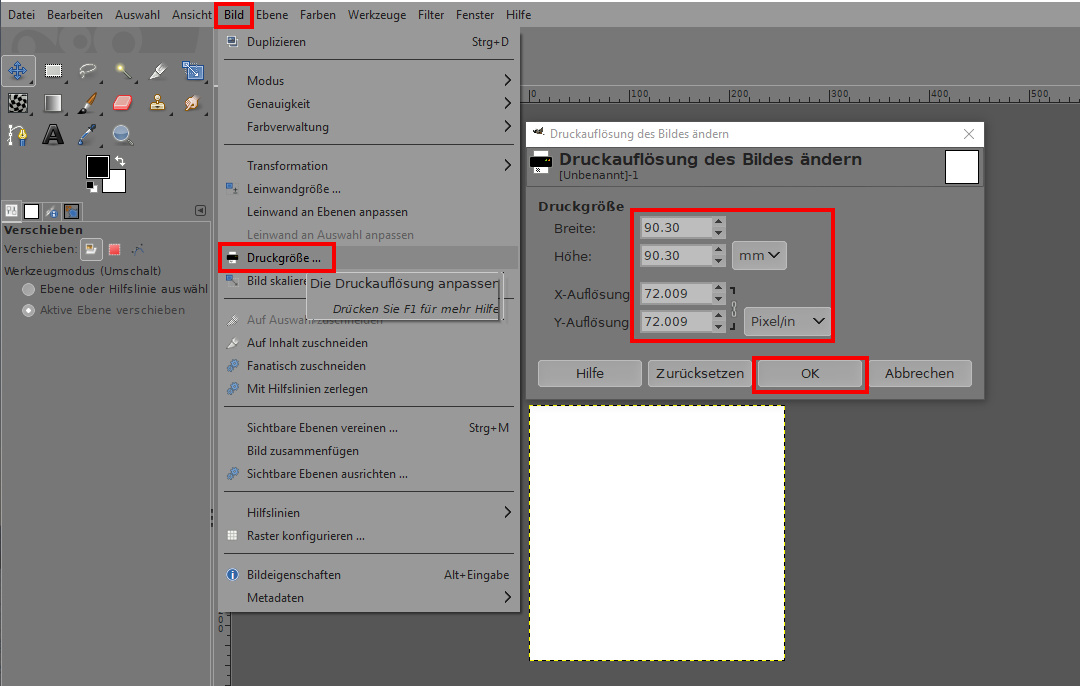Click the image thumbnail in dialog header

(x=962, y=167)
